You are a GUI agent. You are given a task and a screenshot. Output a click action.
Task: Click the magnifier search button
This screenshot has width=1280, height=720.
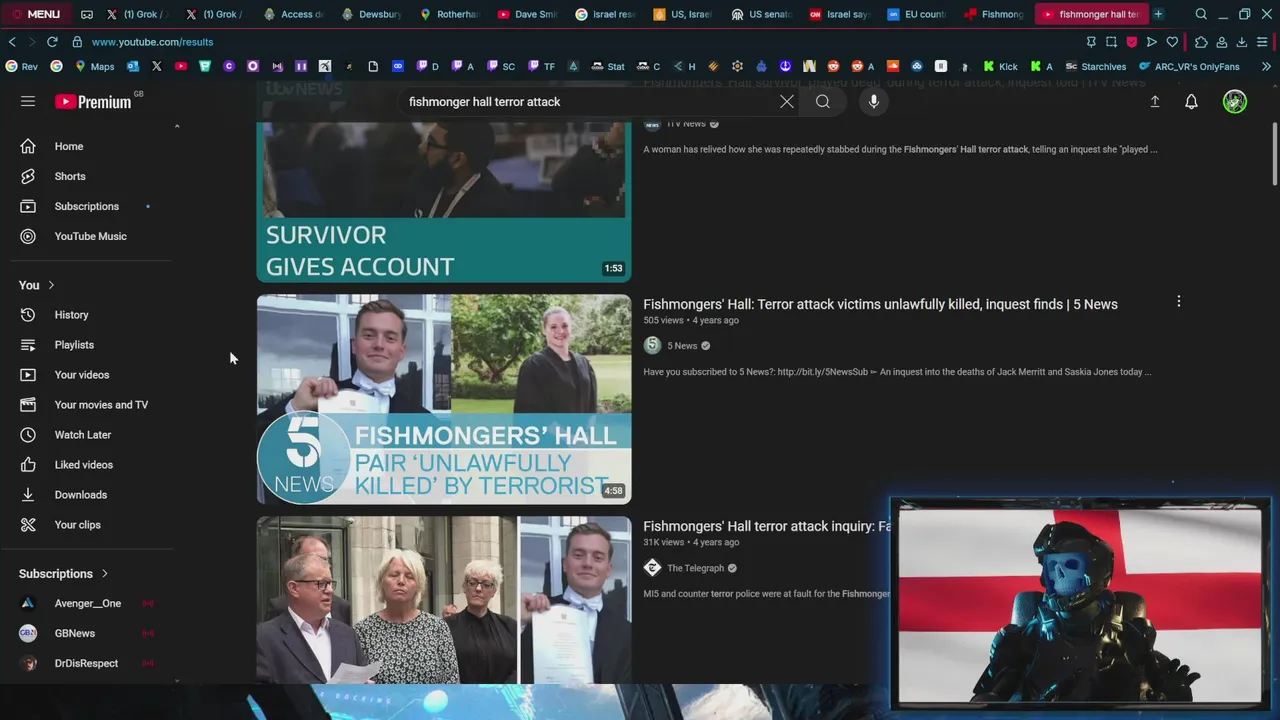[x=823, y=101]
